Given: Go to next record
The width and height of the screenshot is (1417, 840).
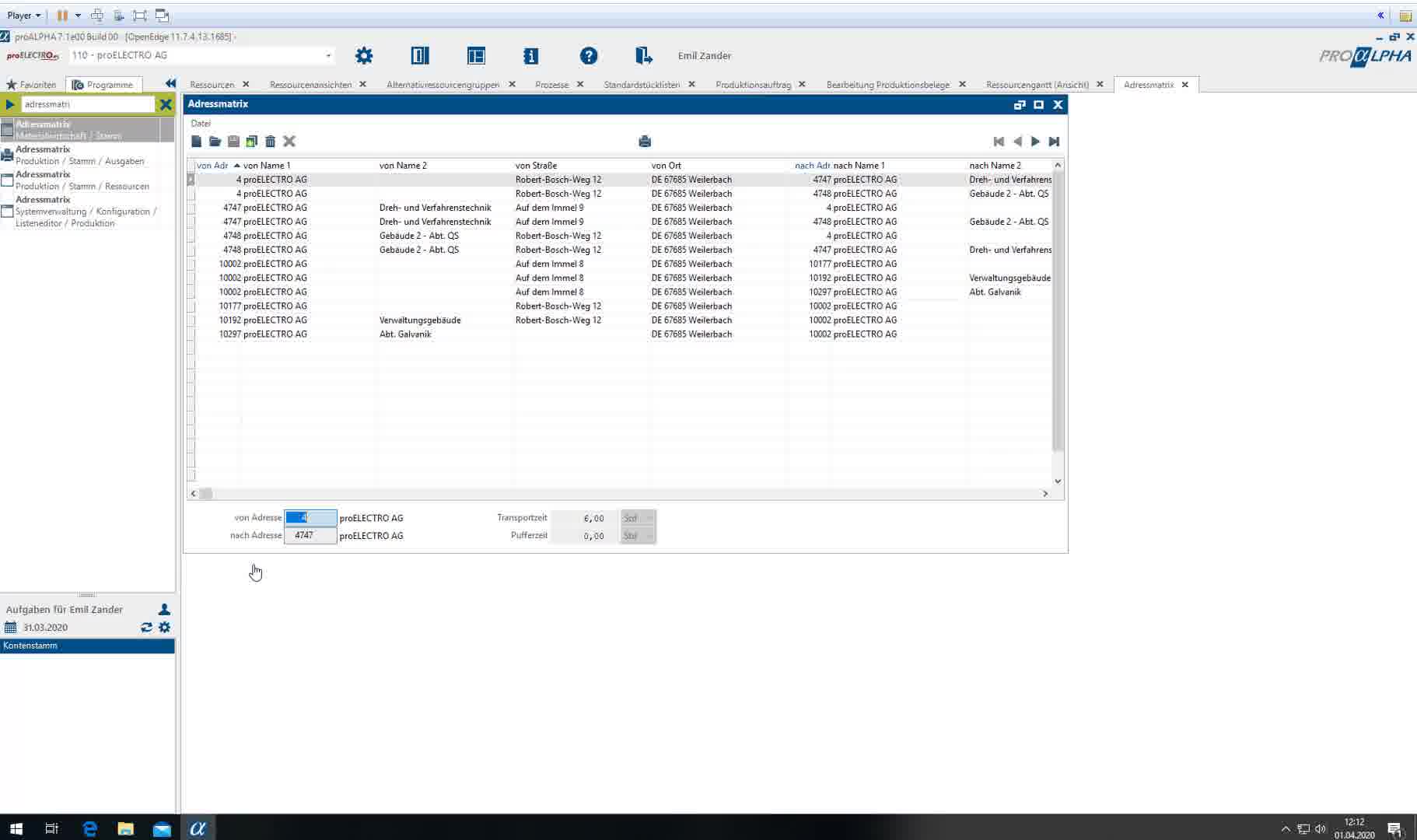Looking at the screenshot, I should pos(1036,142).
